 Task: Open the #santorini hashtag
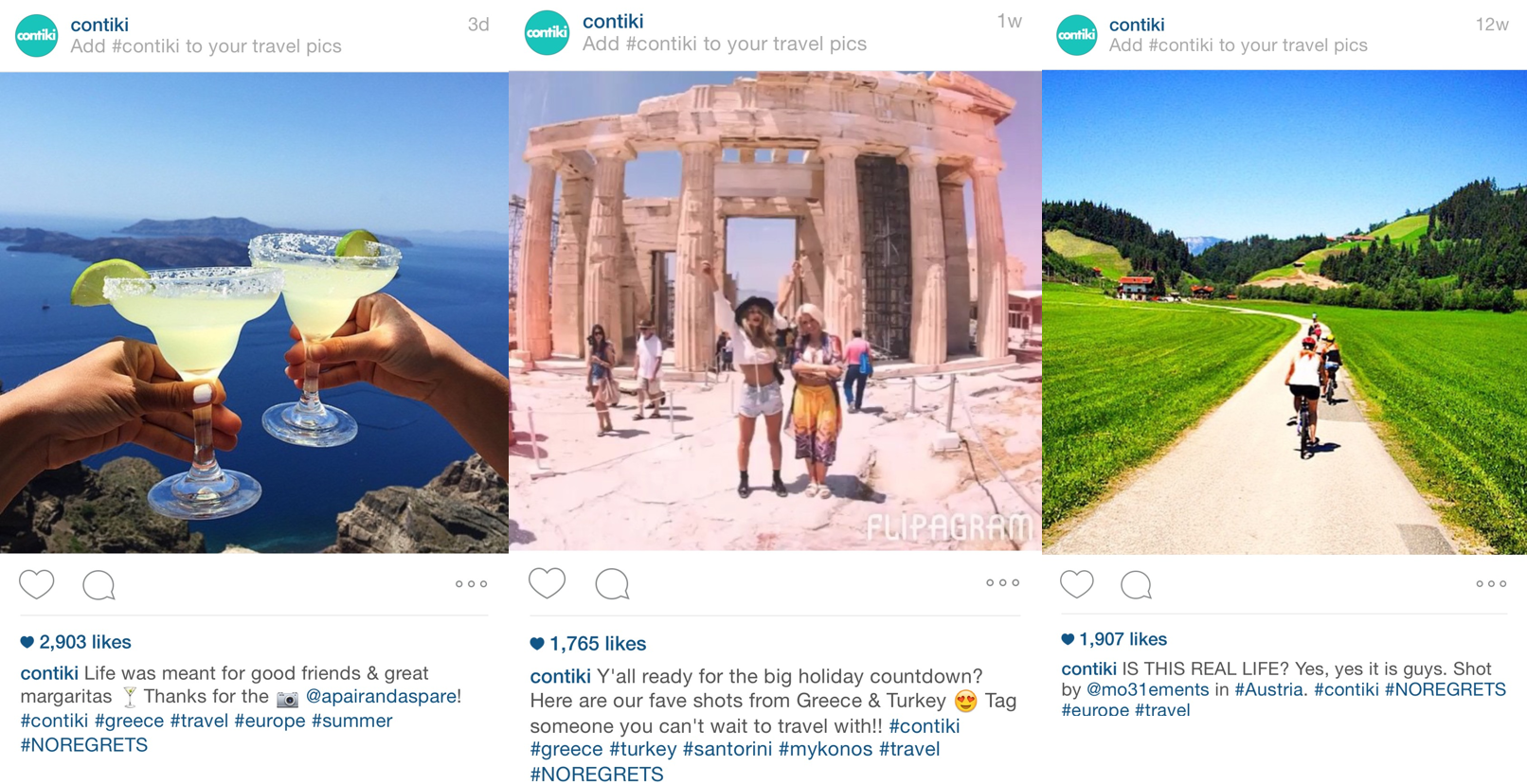728,749
